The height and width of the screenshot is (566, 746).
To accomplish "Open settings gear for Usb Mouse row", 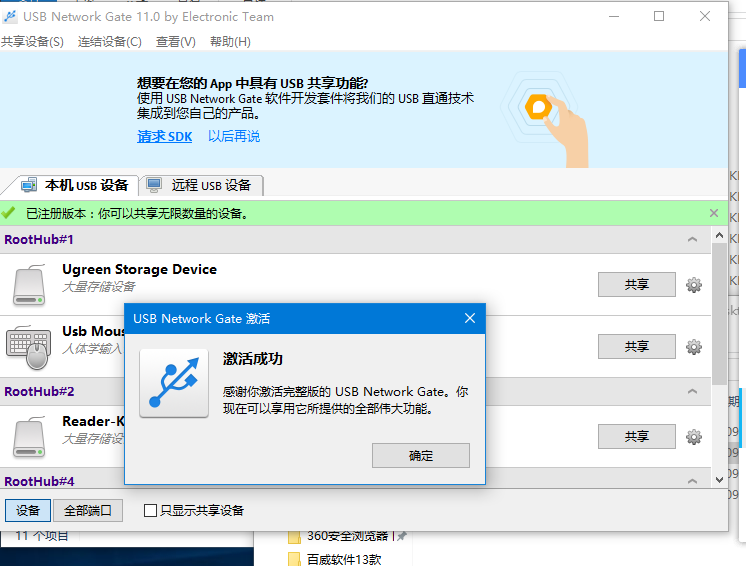I will point(694,347).
